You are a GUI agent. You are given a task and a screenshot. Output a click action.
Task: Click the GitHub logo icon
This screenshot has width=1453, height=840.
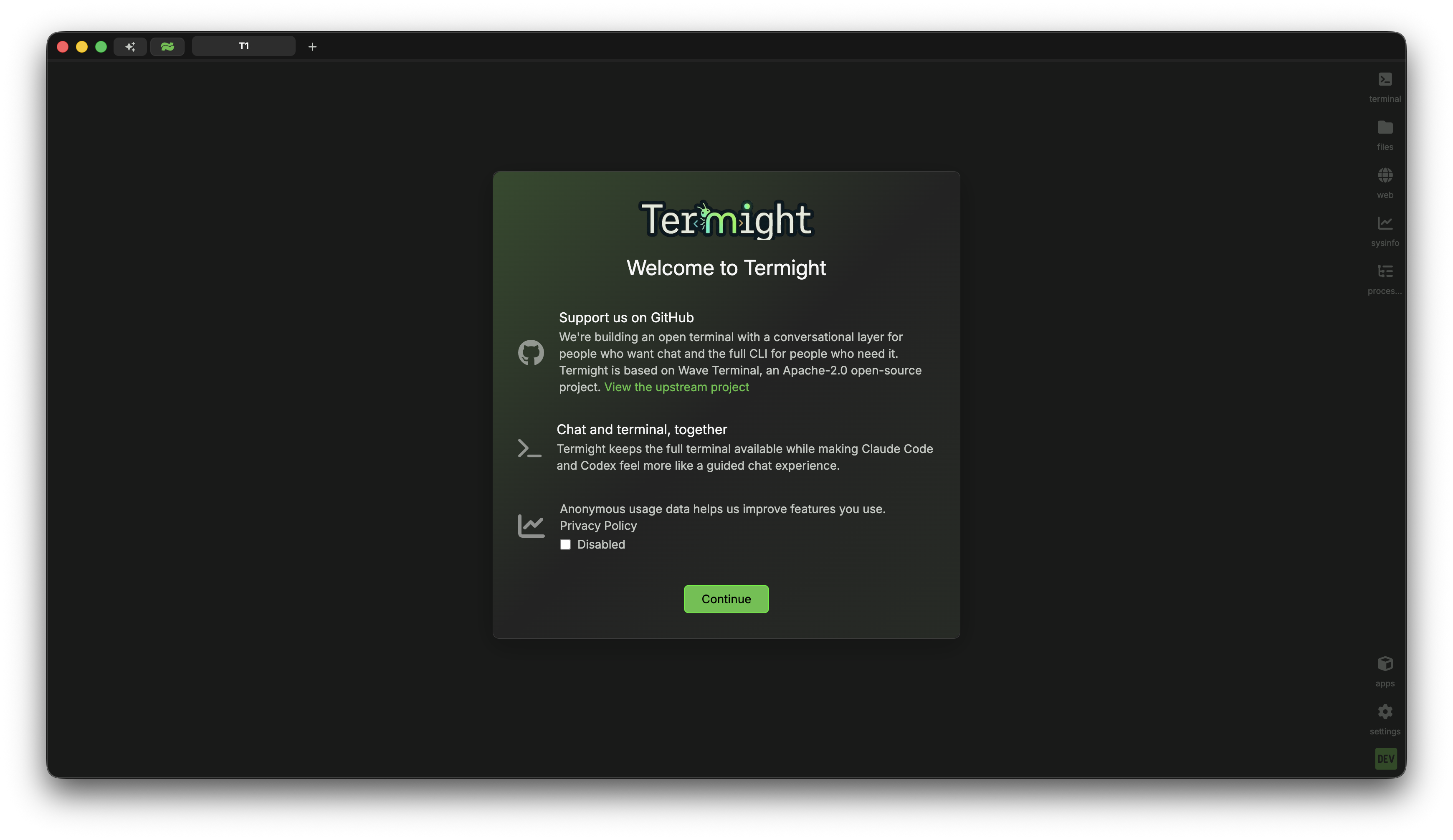click(x=530, y=352)
